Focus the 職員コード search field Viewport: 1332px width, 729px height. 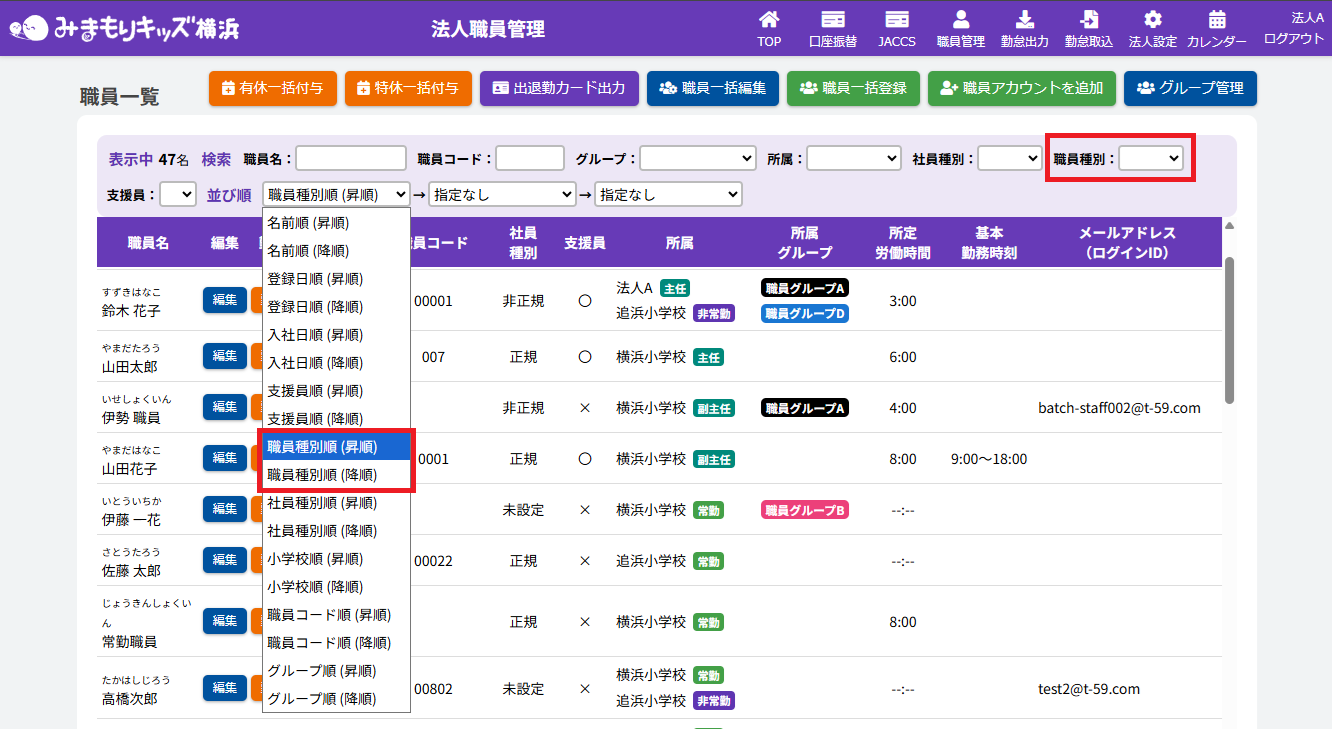(x=530, y=158)
